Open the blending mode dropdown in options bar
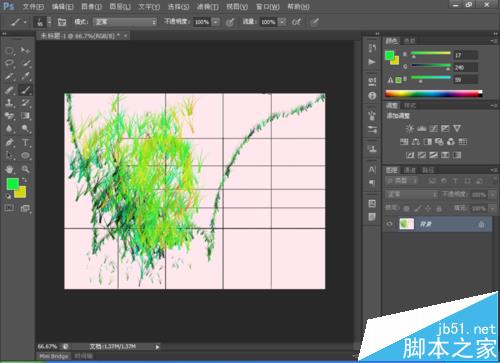 [x=125, y=22]
